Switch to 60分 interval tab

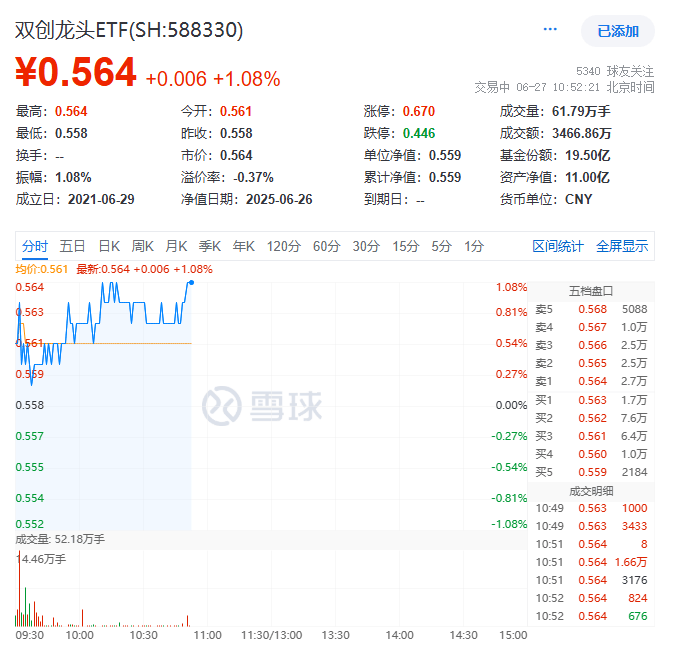(x=326, y=246)
